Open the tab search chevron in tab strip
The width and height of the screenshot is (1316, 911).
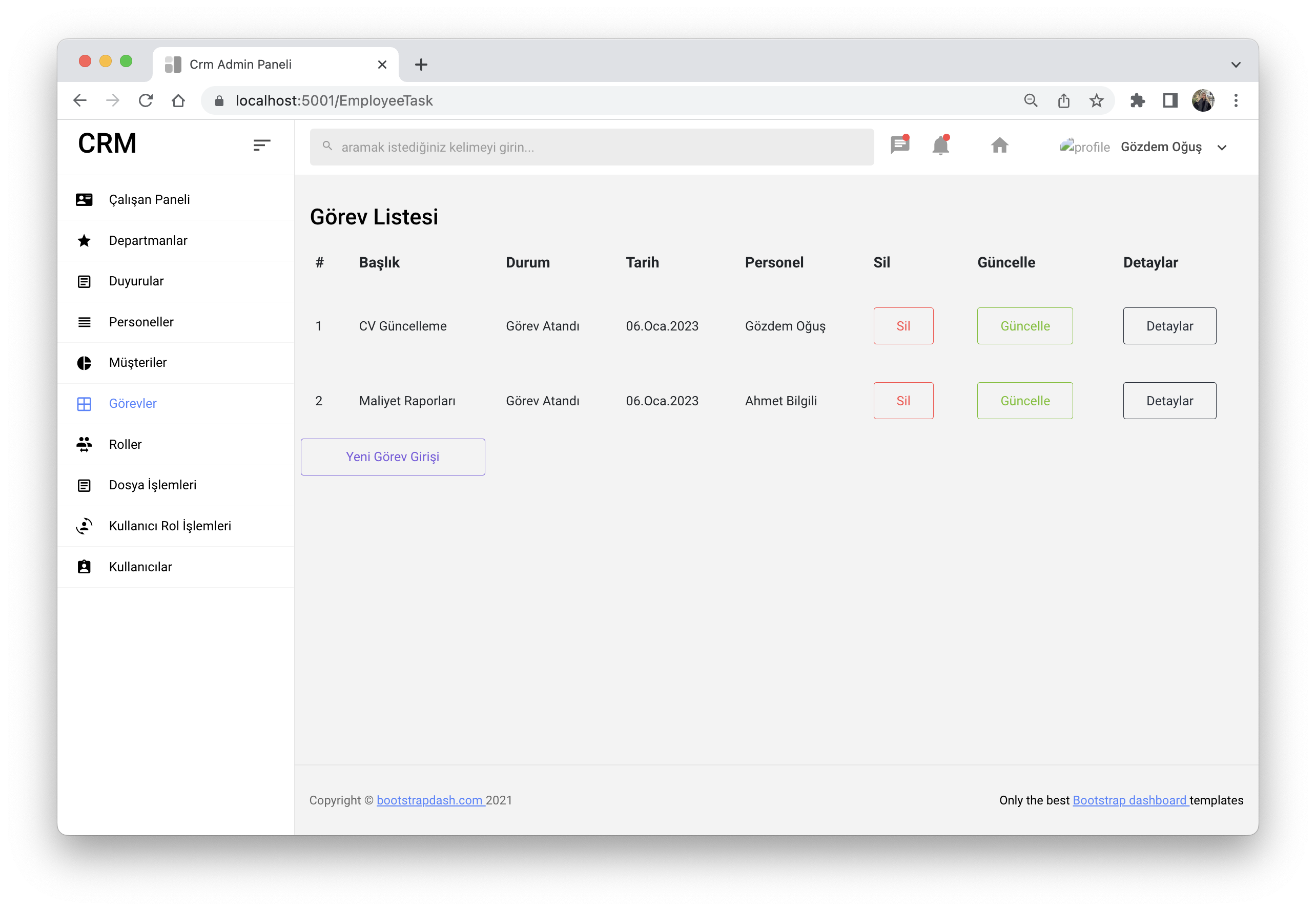pos(1236,65)
